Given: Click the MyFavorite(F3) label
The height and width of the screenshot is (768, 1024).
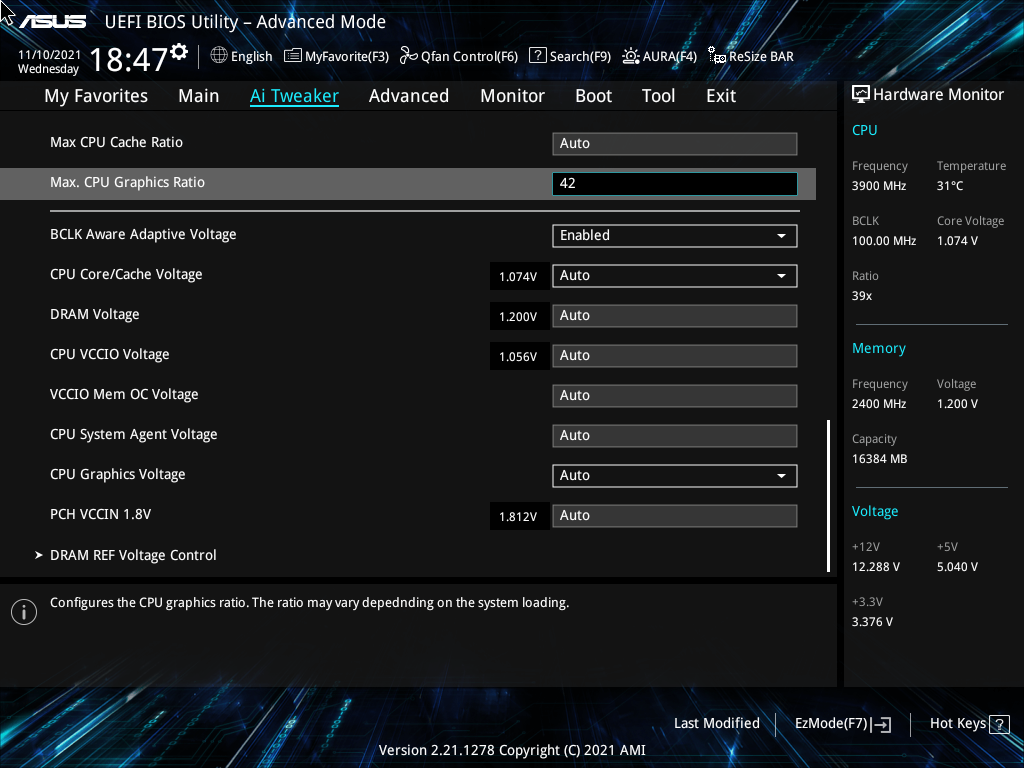Looking at the screenshot, I should click(x=347, y=57).
